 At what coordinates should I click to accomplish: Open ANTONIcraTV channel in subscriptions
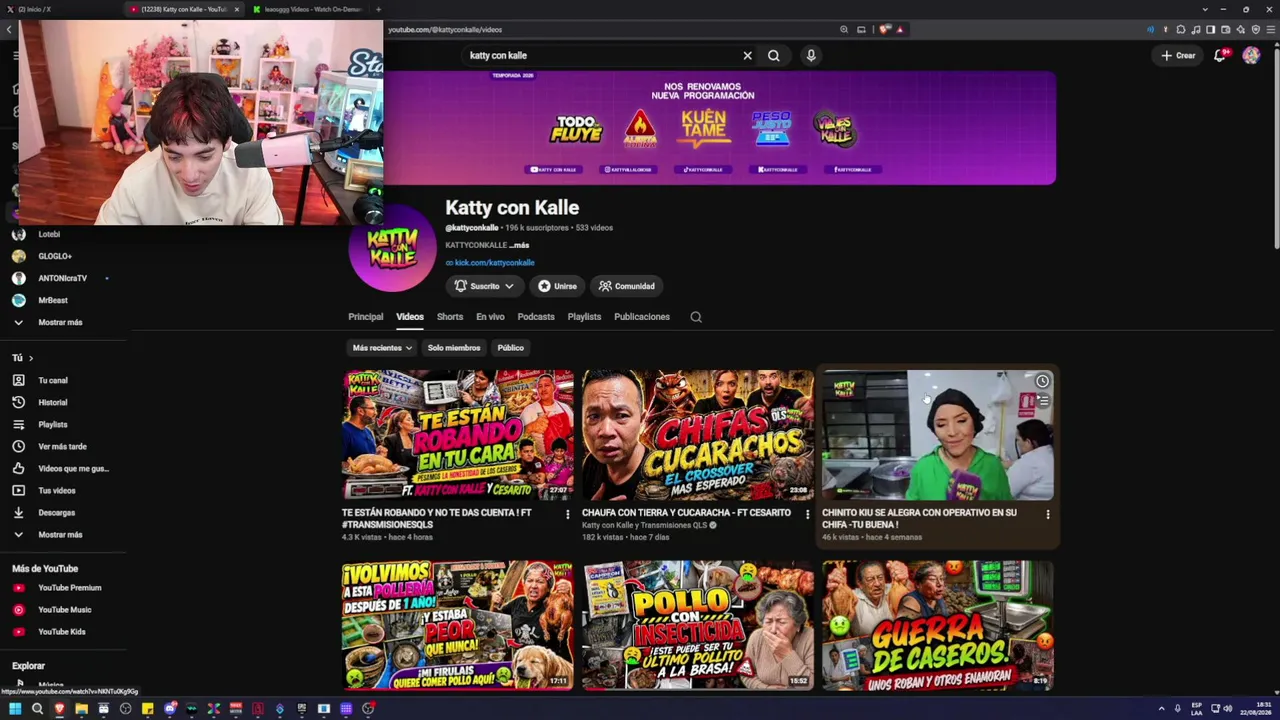(62, 279)
